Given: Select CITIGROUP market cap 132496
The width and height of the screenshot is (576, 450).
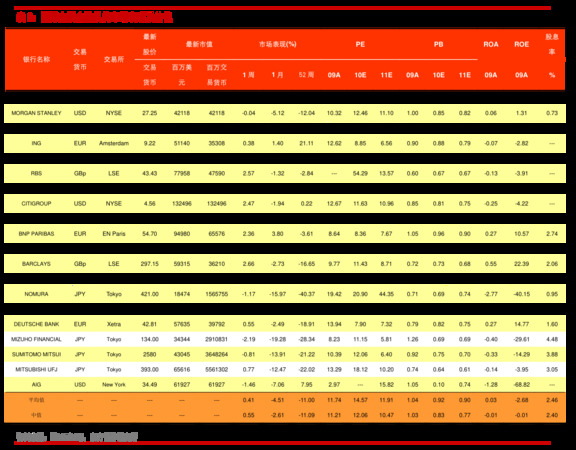Looking at the screenshot, I should 182,204.
